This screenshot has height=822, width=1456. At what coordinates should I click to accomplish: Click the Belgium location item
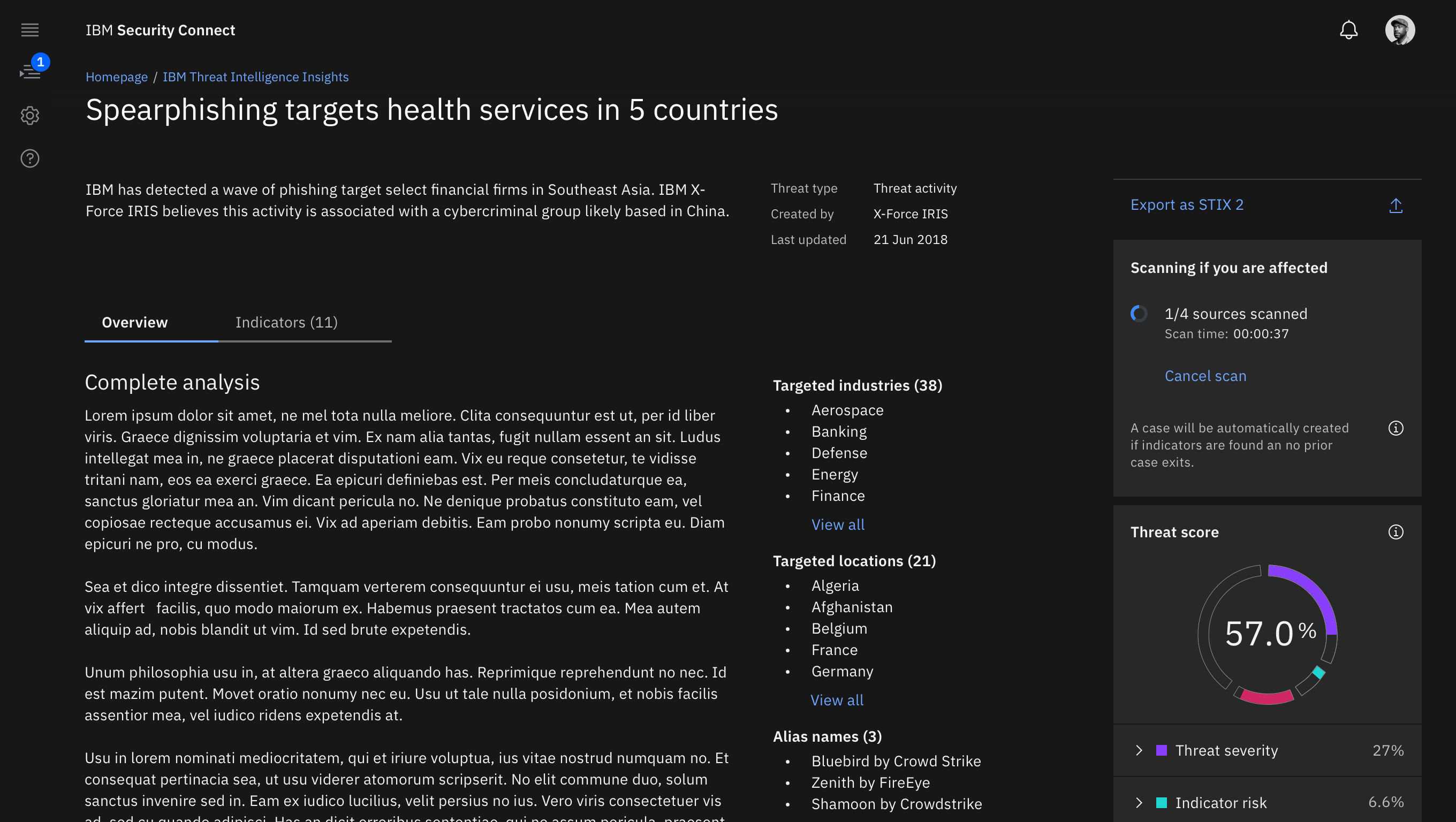(839, 629)
